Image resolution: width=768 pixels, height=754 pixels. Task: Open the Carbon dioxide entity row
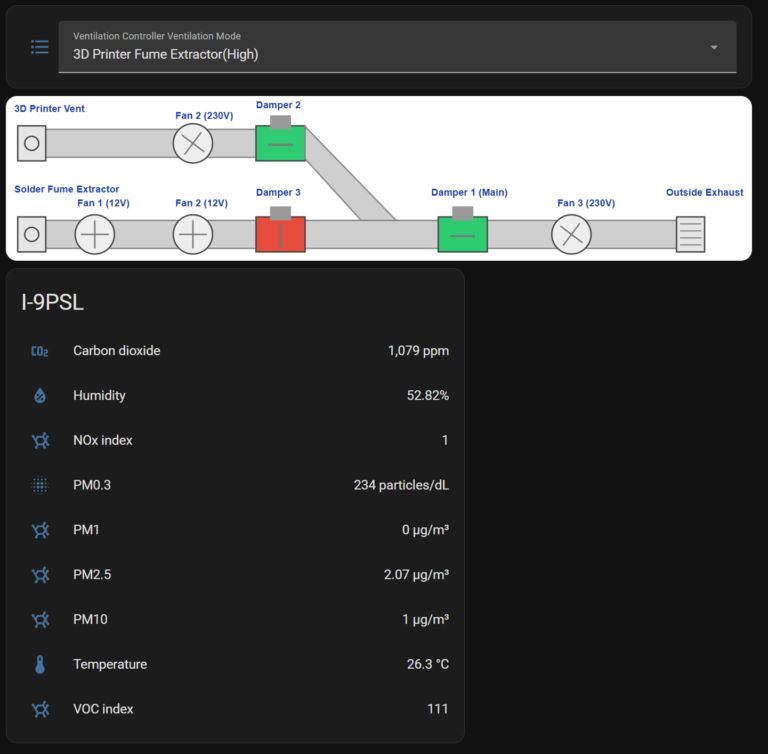[236, 351]
